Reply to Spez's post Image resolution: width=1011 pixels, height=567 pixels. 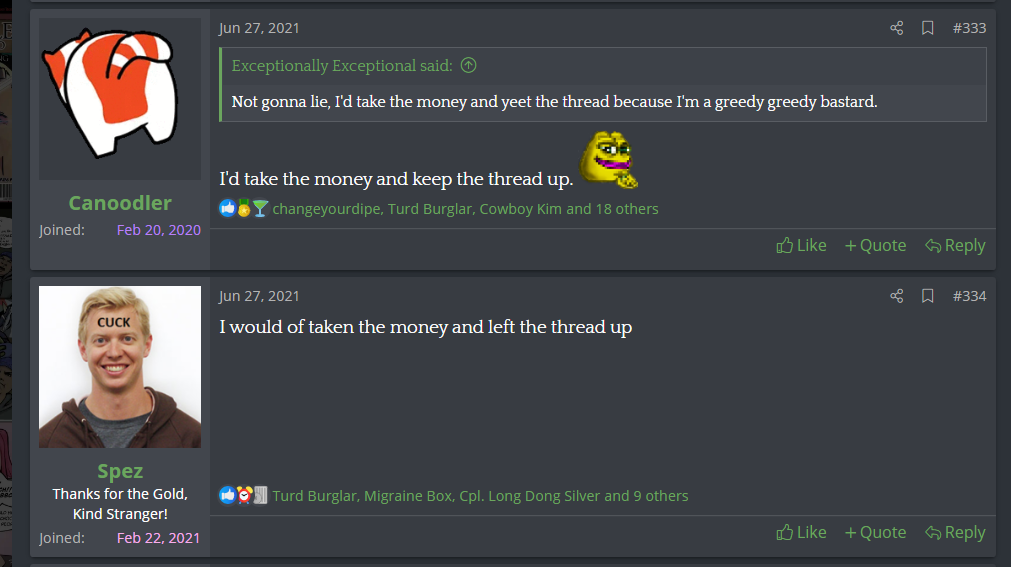(x=955, y=532)
